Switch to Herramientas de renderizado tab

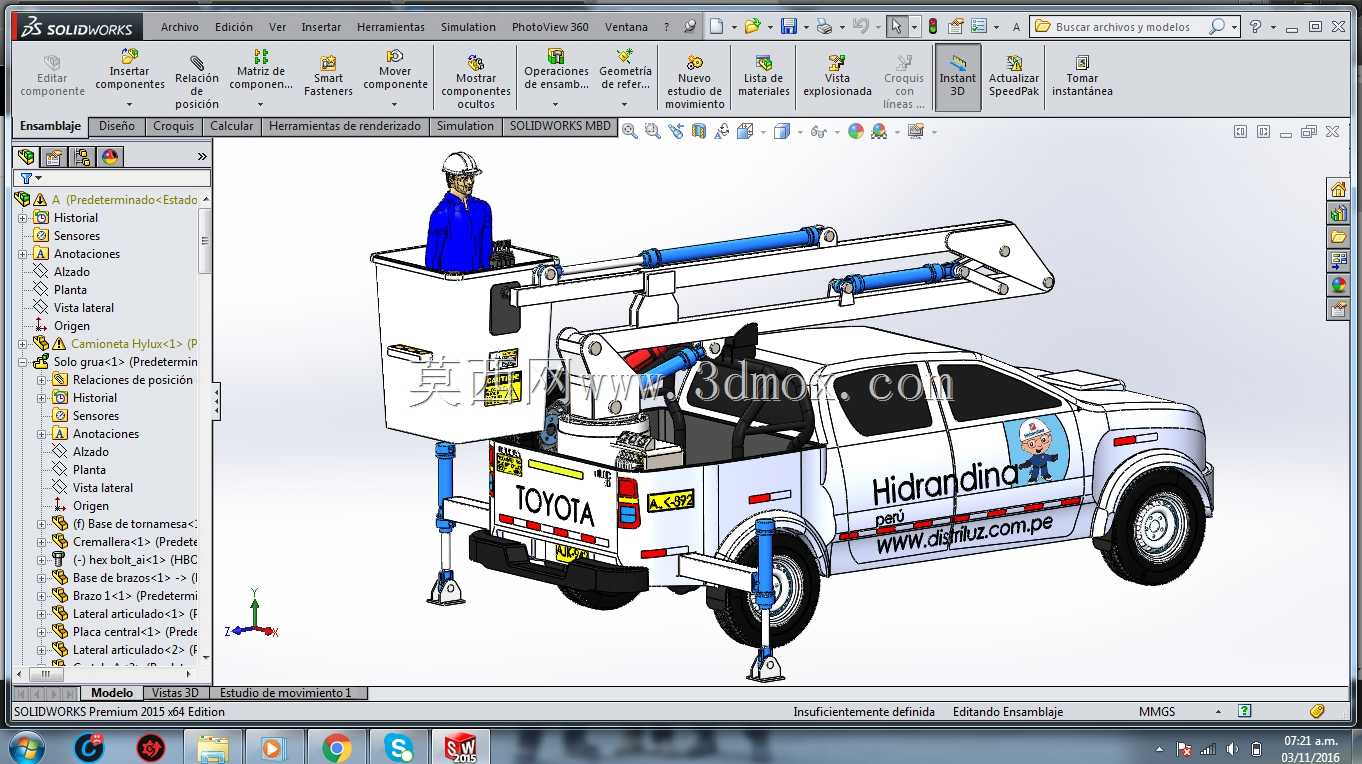(x=345, y=126)
